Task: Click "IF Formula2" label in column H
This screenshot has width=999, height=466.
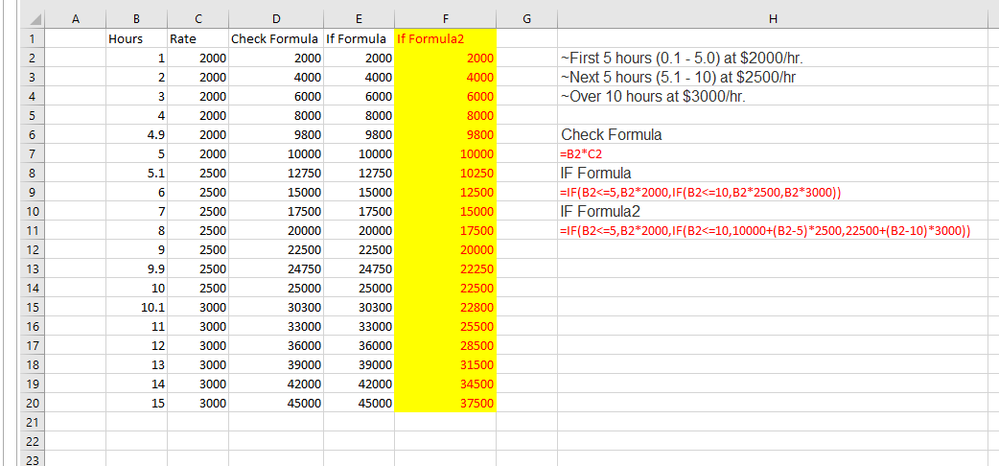Action: pos(600,211)
